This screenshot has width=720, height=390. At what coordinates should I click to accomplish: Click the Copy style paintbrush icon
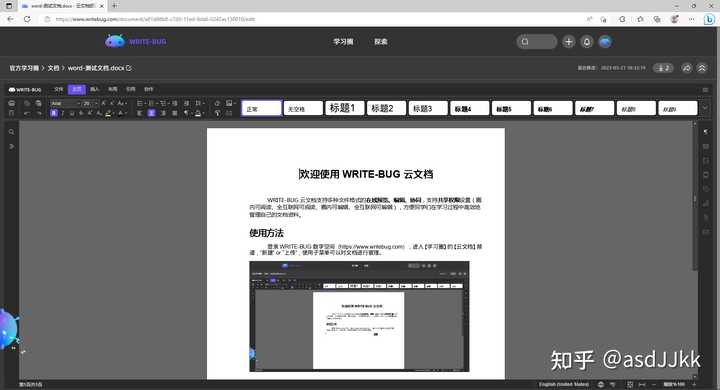(x=217, y=113)
